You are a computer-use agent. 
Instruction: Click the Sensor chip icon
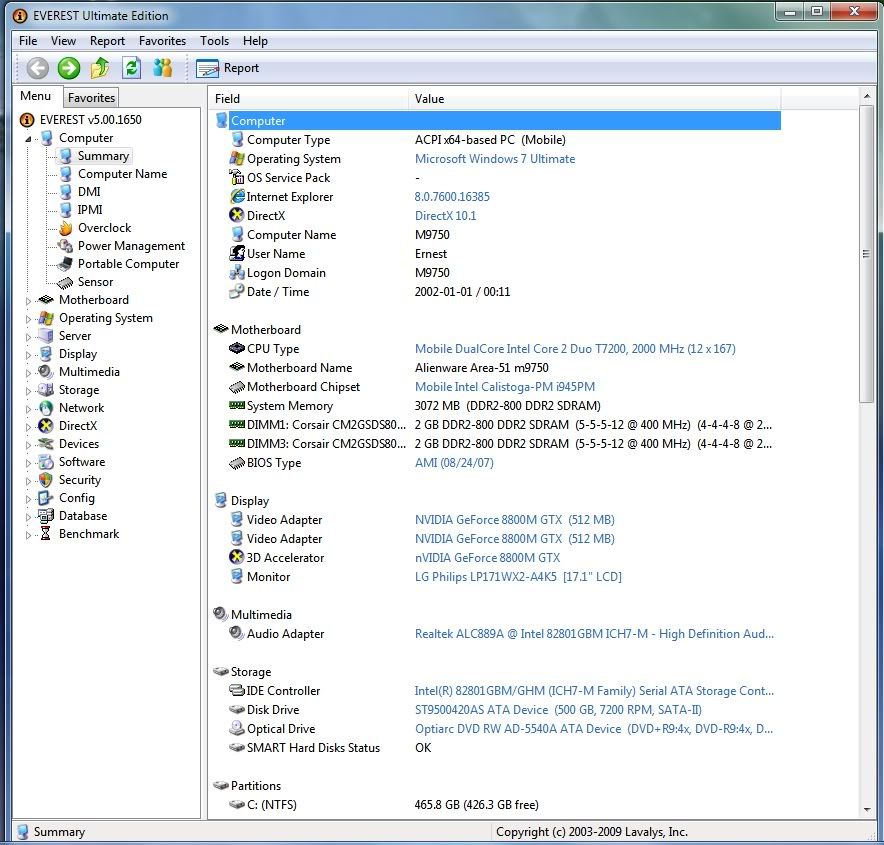click(66, 282)
